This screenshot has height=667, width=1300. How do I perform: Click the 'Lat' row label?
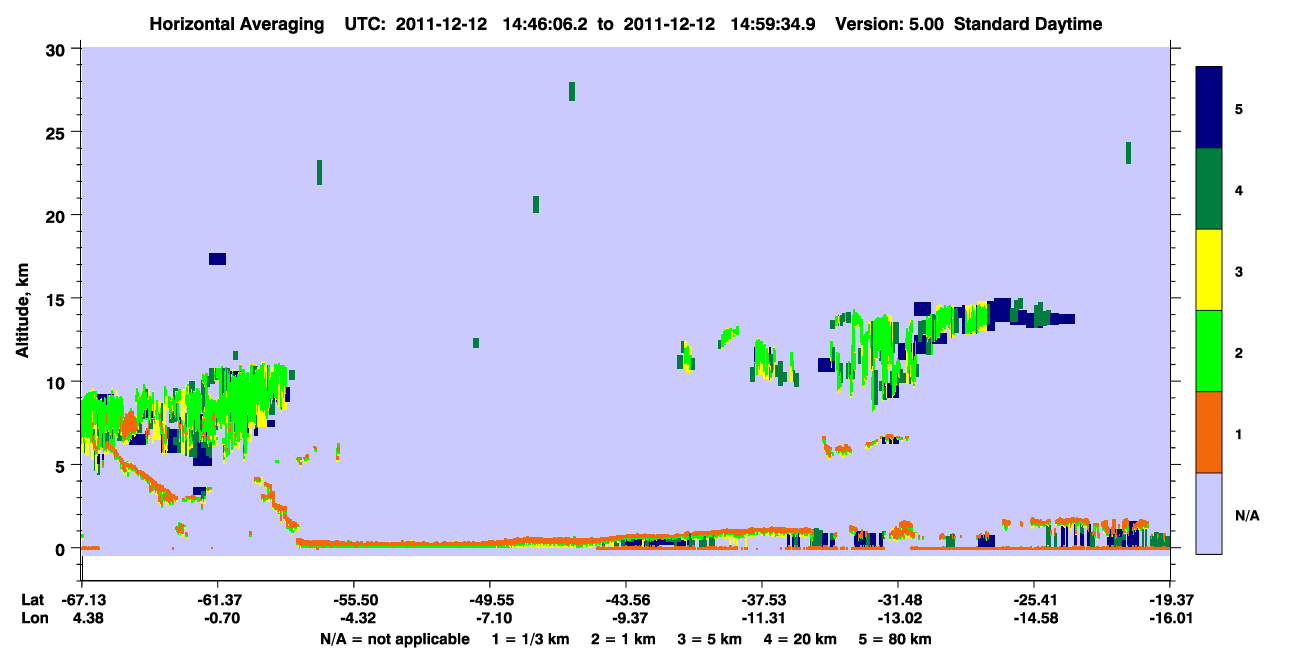tap(32, 600)
